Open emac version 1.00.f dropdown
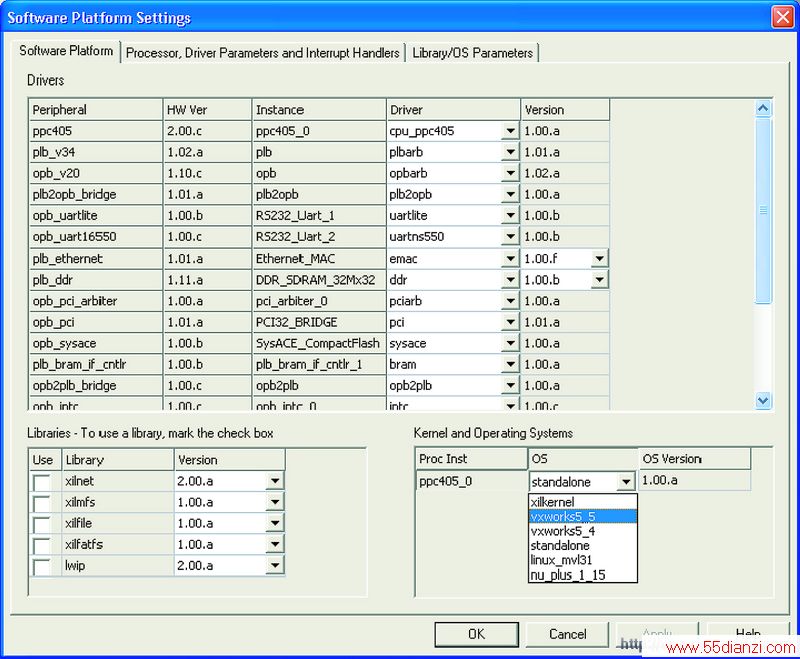800x659 pixels. tap(599, 259)
